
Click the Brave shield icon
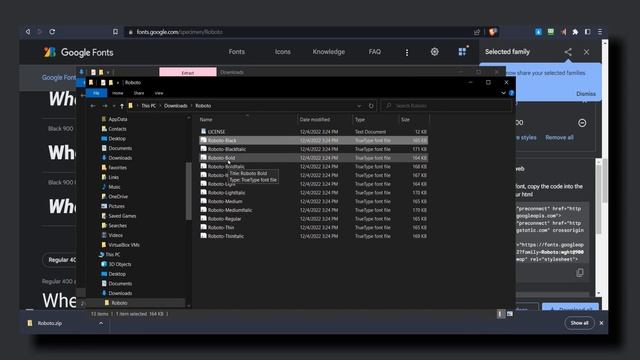click(x=493, y=31)
